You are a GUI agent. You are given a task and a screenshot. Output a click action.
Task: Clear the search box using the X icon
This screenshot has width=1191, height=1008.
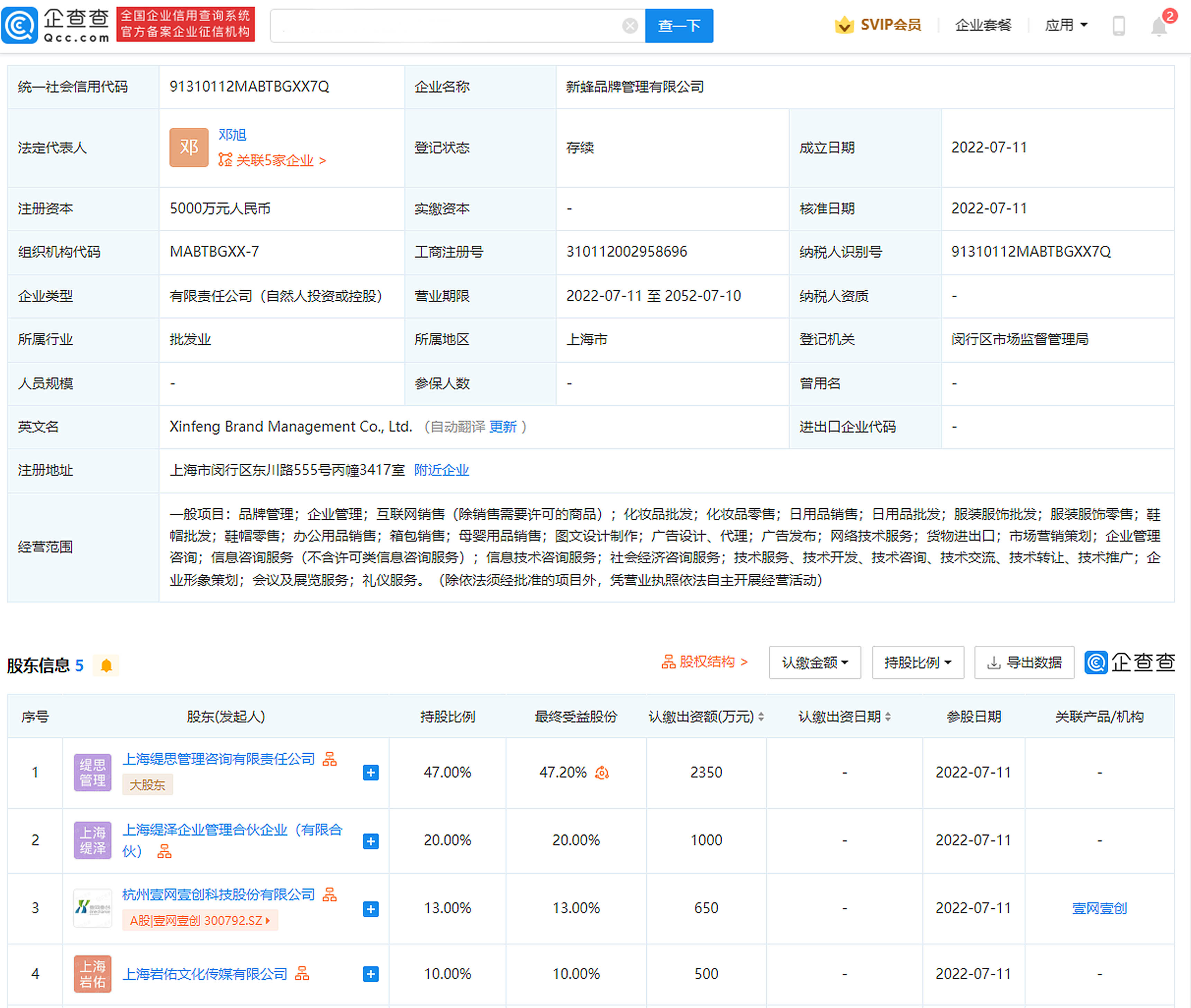[630, 25]
